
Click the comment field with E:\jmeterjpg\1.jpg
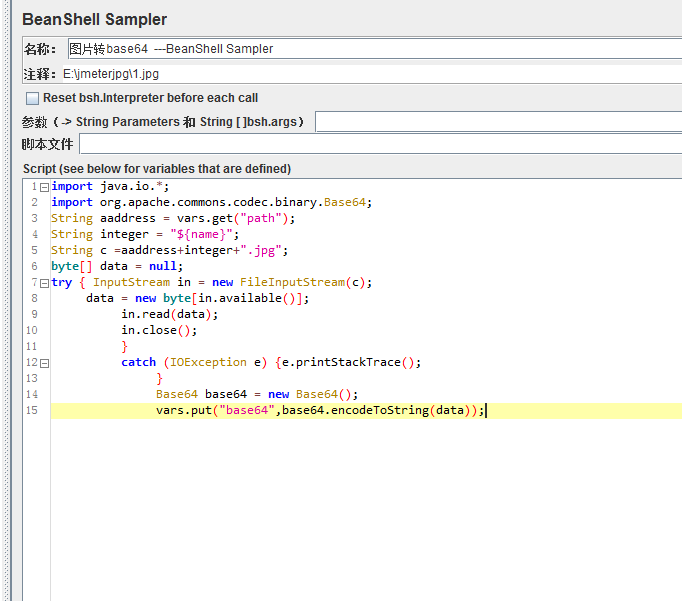pos(372,74)
